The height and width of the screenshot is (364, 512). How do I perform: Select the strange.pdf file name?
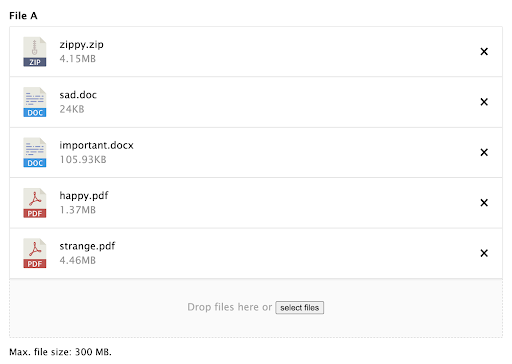click(x=87, y=246)
